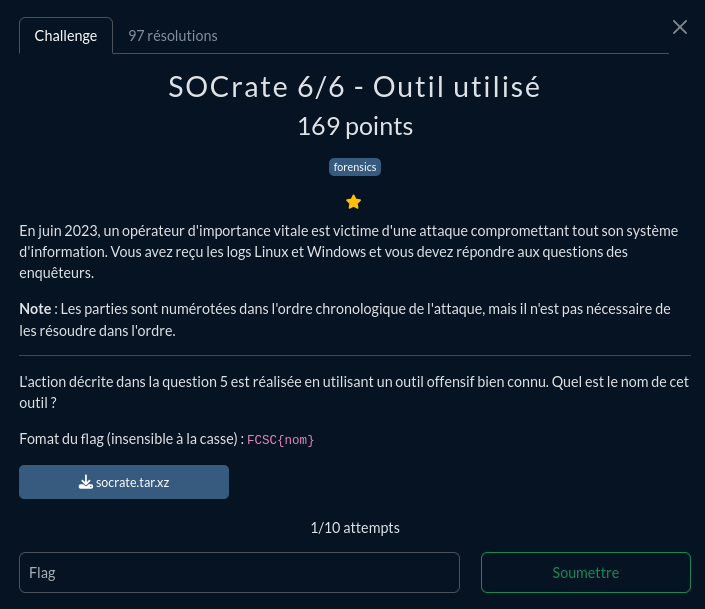Click the forensics category tag

[355, 167]
